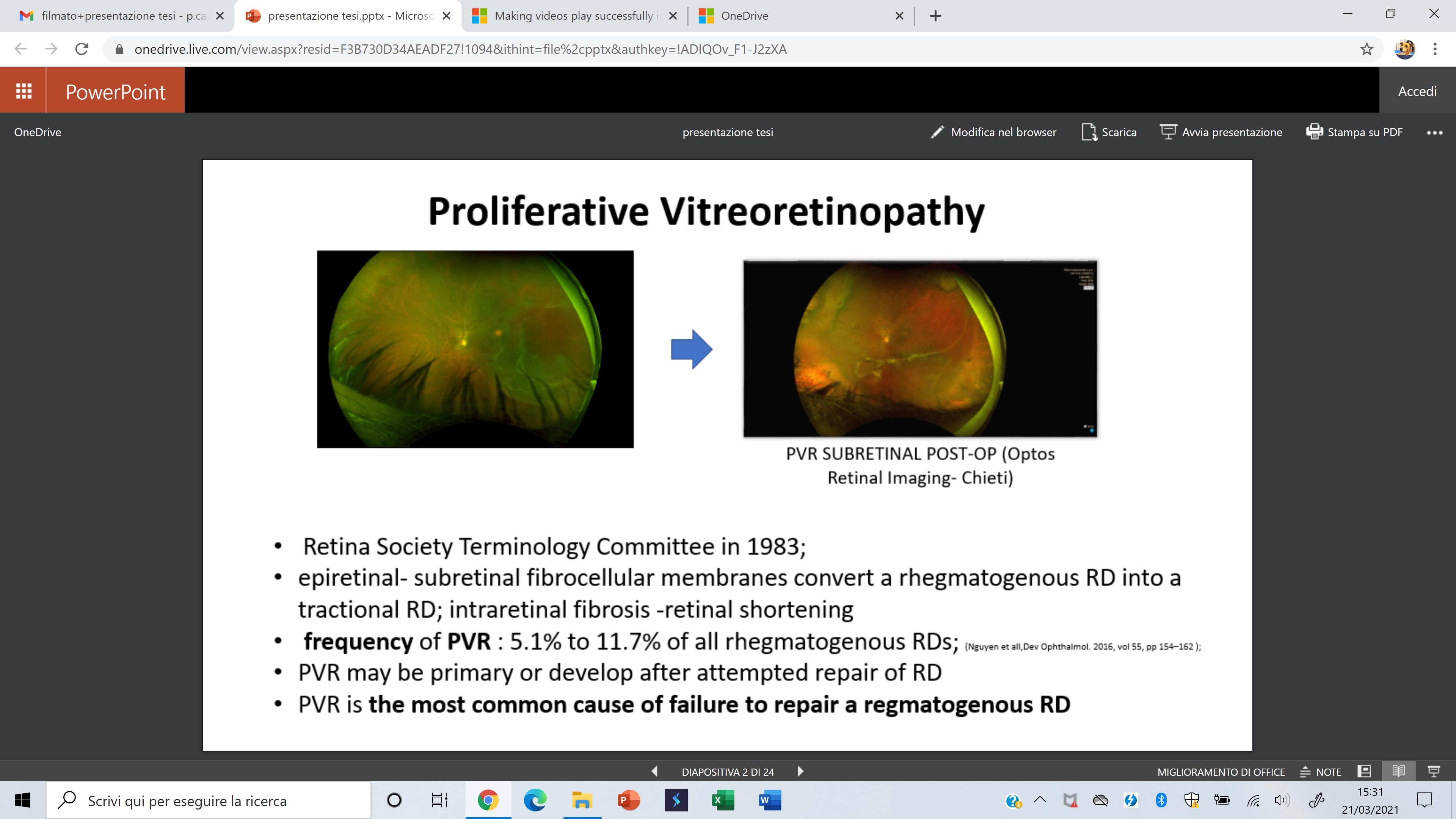The width and height of the screenshot is (1456, 819).
Task: Go to the next slide arrow
Action: [800, 772]
